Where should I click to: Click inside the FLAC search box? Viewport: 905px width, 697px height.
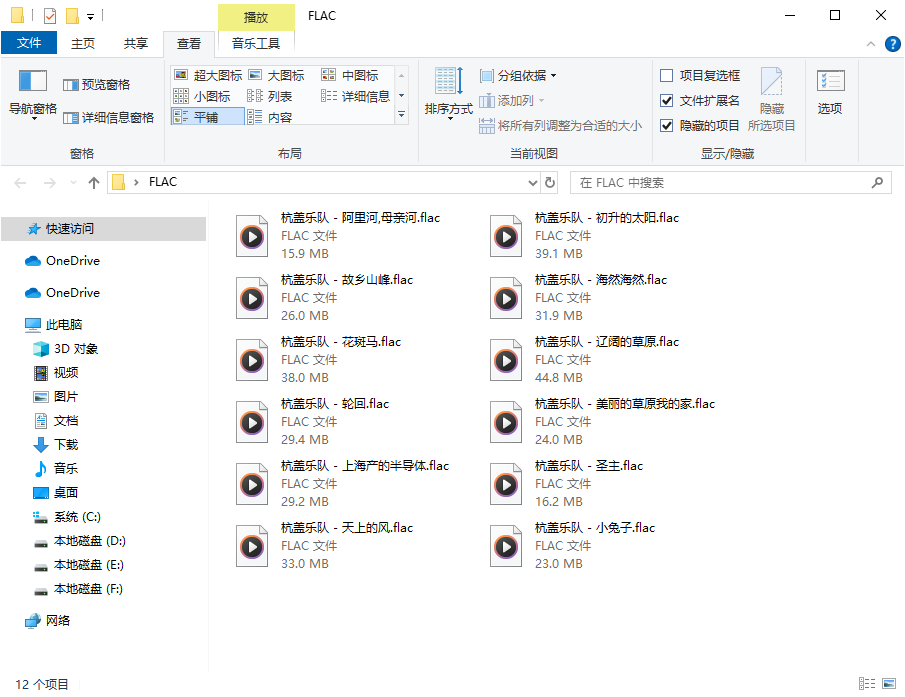tap(720, 182)
